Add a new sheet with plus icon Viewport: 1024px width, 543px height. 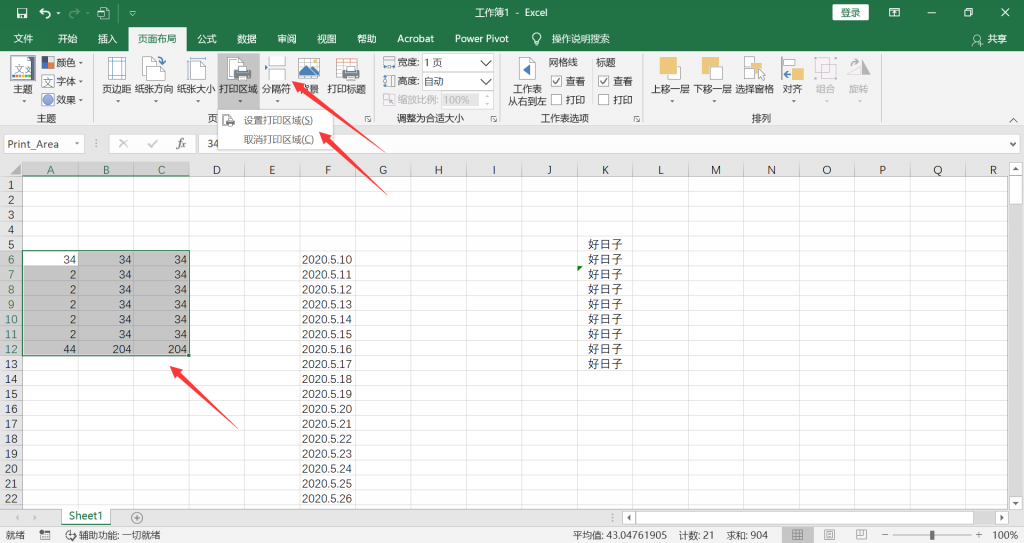[x=136, y=518]
